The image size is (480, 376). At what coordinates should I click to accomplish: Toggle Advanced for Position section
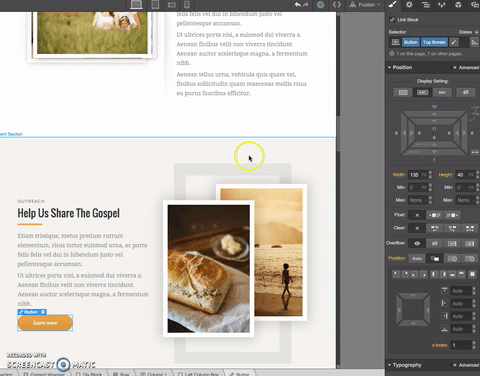(x=466, y=67)
